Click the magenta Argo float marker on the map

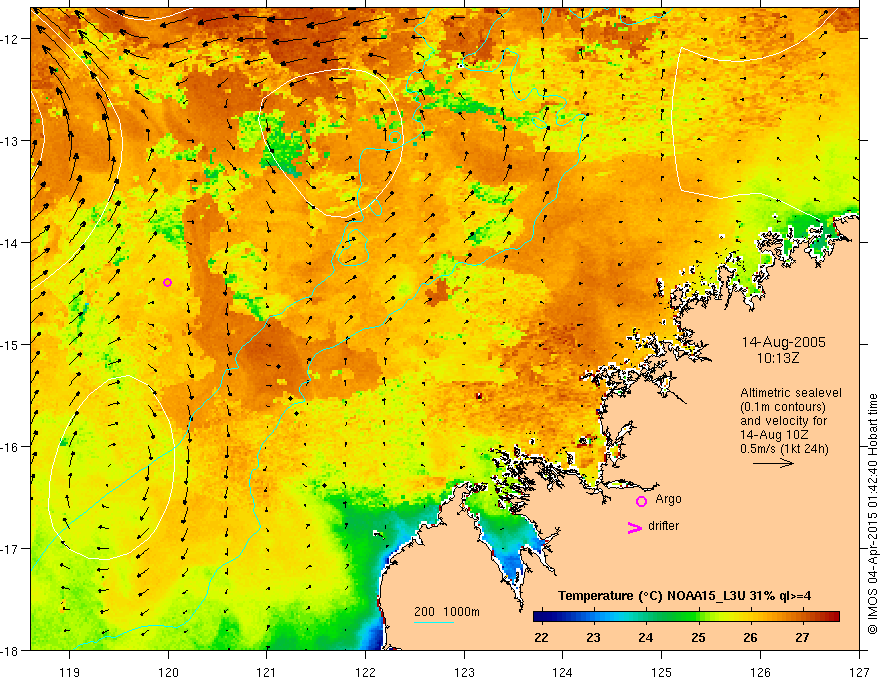click(167, 282)
